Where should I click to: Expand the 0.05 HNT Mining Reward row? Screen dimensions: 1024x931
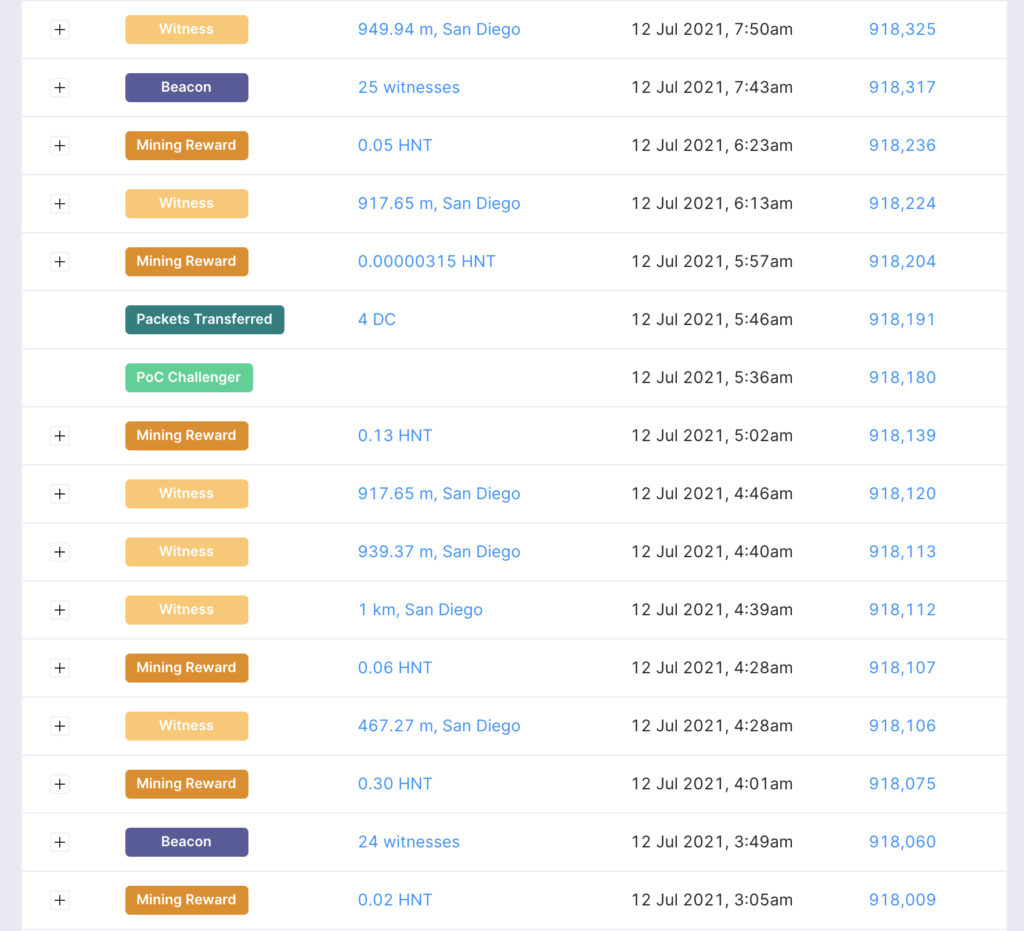(x=60, y=146)
